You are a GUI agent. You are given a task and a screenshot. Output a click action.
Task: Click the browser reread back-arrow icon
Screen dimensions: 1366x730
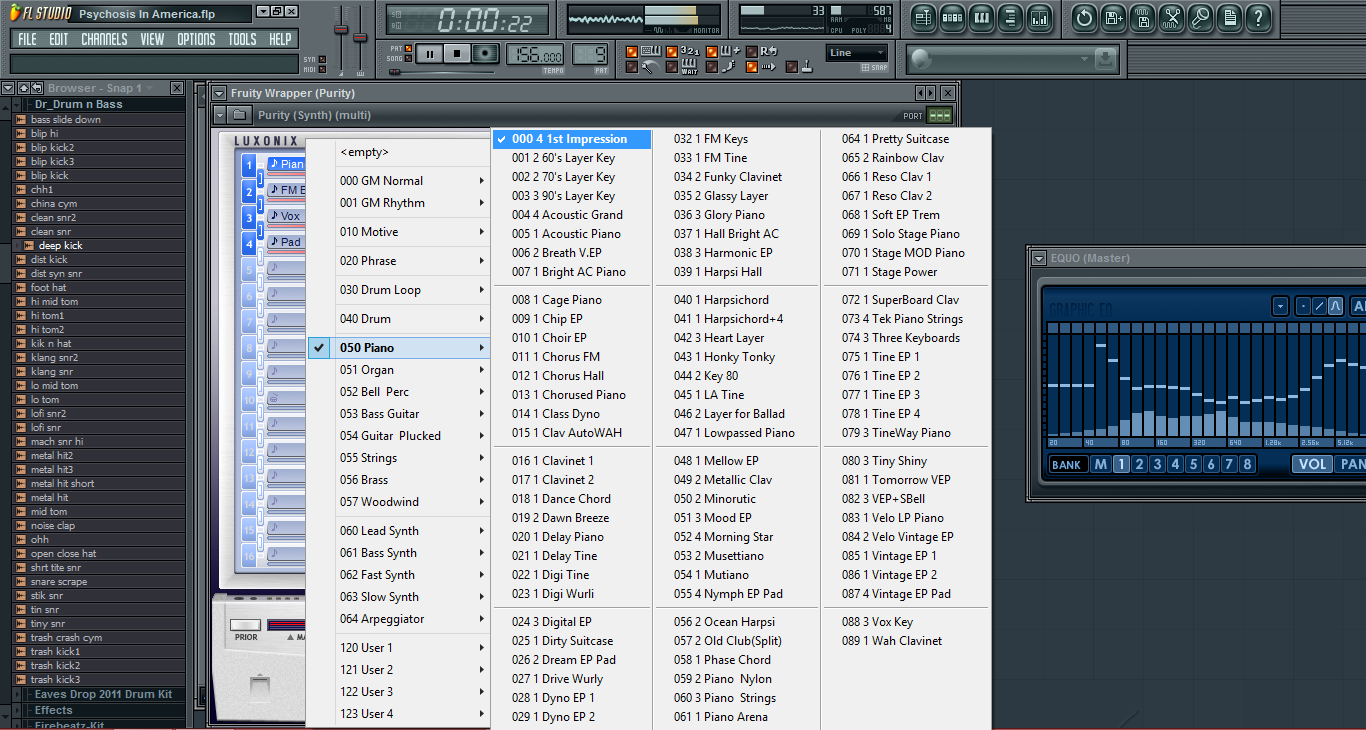coord(36,88)
